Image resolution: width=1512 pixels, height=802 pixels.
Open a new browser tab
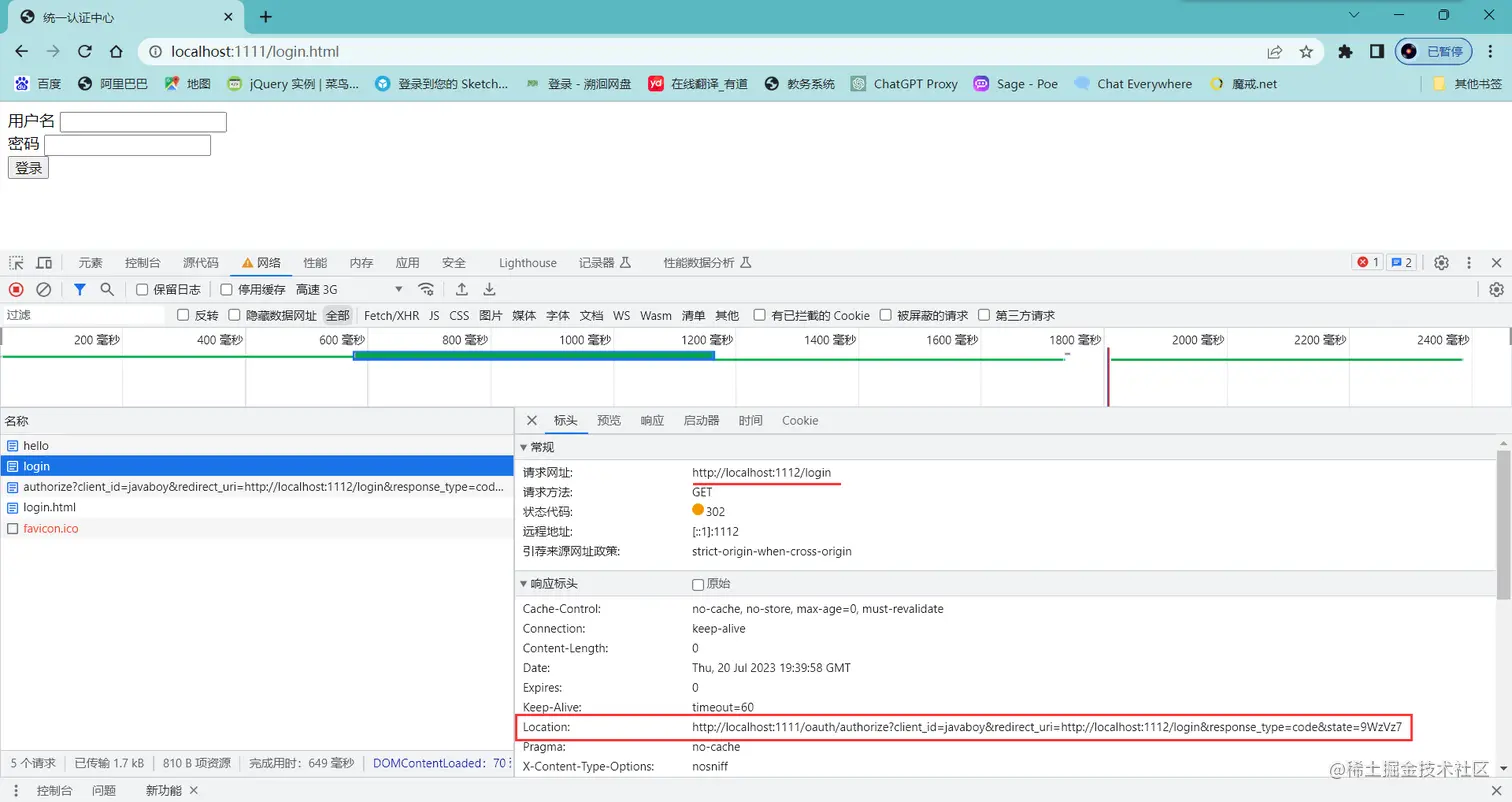(x=265, y=17)
